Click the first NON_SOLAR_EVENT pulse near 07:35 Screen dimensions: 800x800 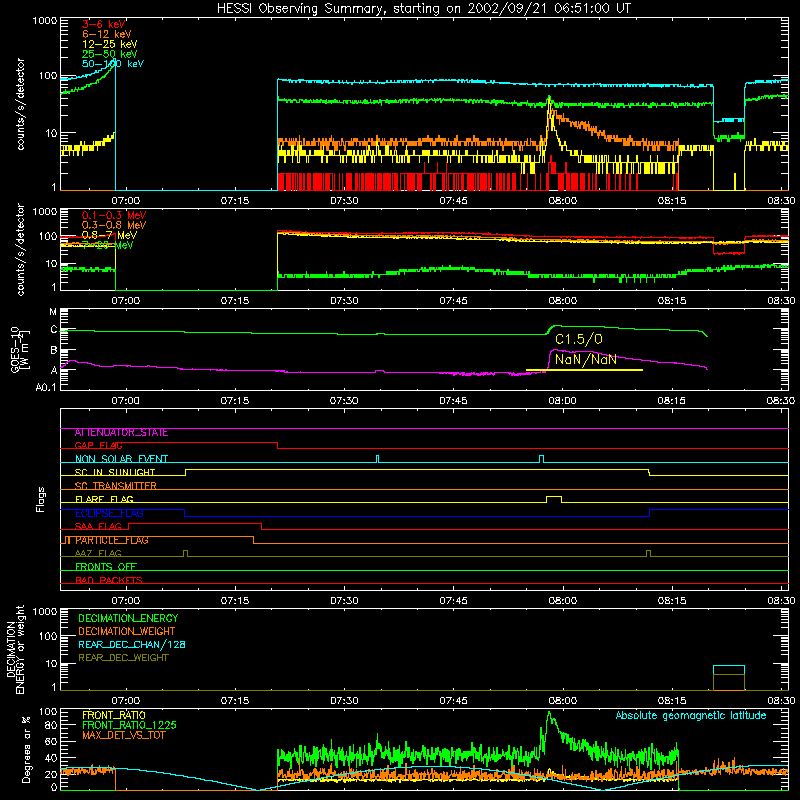click(378, 459)
